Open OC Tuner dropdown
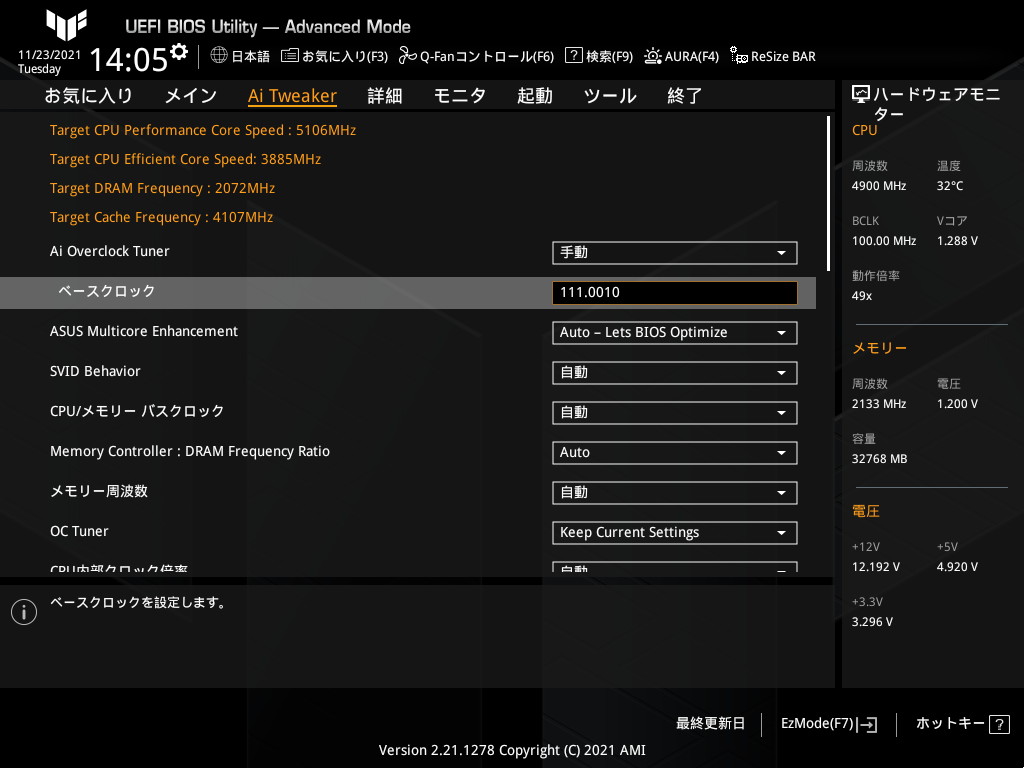This screenshot has width=1024, height=768. [x=675, y=533]
